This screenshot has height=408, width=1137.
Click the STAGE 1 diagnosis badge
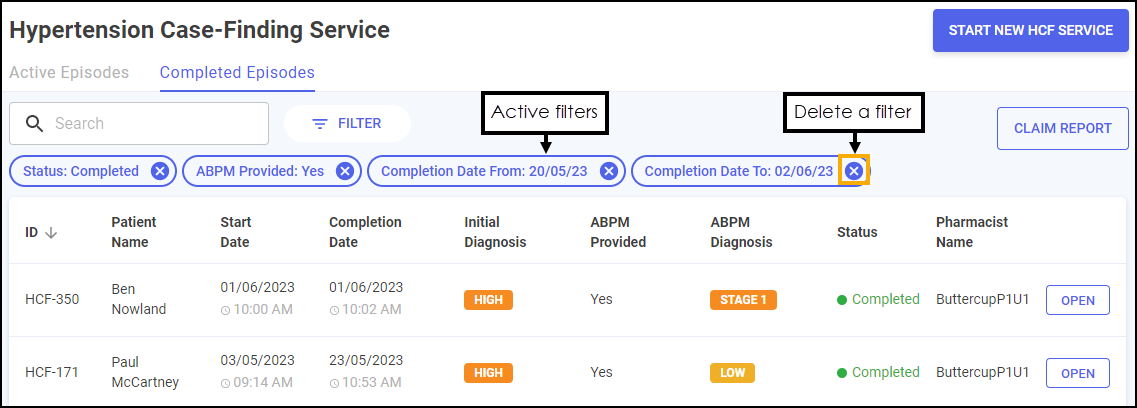(743, 300)
